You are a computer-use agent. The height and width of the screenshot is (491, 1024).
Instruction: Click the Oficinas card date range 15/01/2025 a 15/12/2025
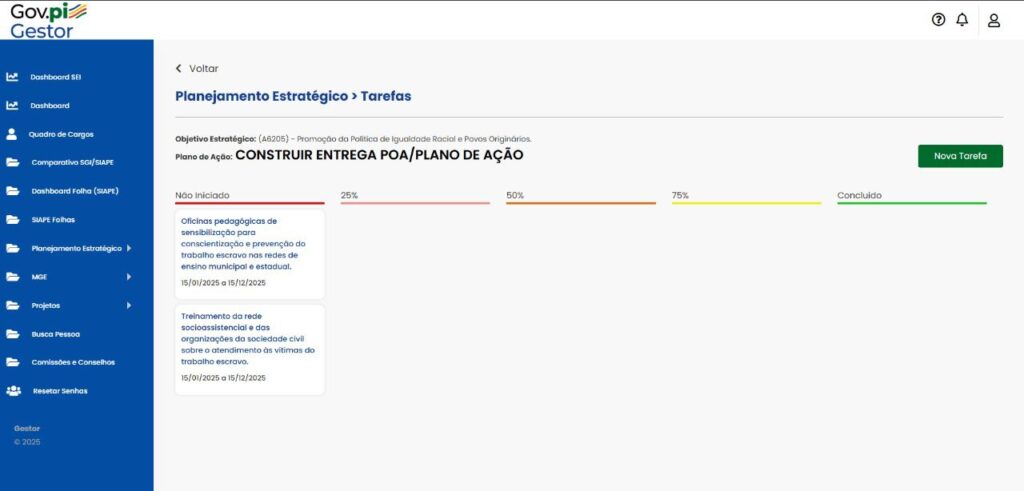click(223, 283)
